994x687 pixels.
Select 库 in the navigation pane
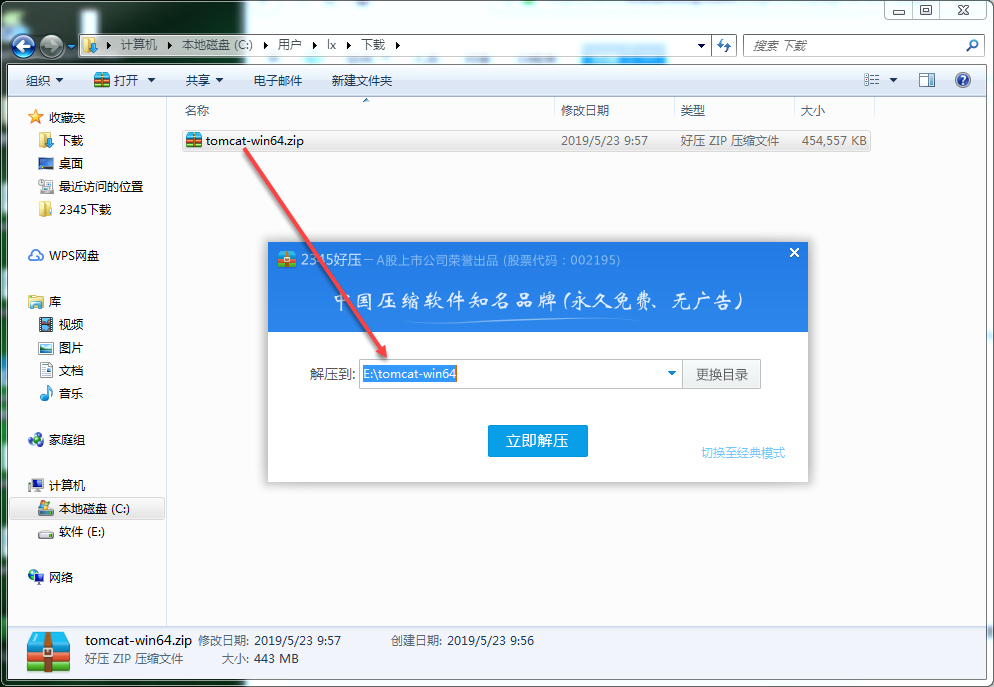tap(55, 302)
